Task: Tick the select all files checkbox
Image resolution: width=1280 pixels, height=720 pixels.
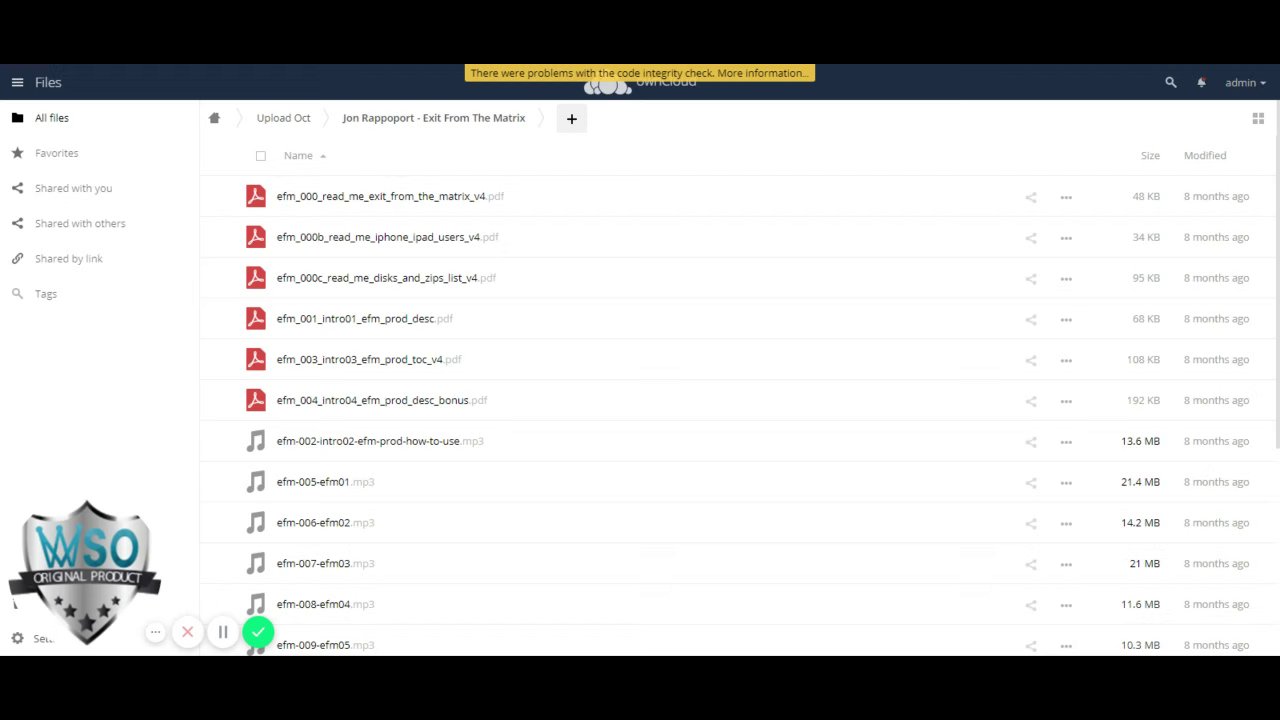Action: pos(261,156)
